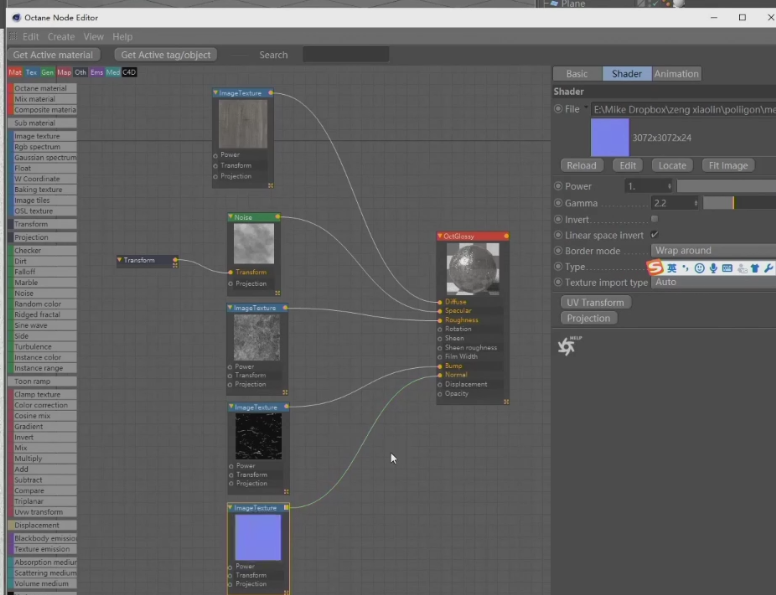Image resolution: width=776 pixels, height=595 pixels.
Task: Click the Sogou input method S icon
Action: click(655, 268)
